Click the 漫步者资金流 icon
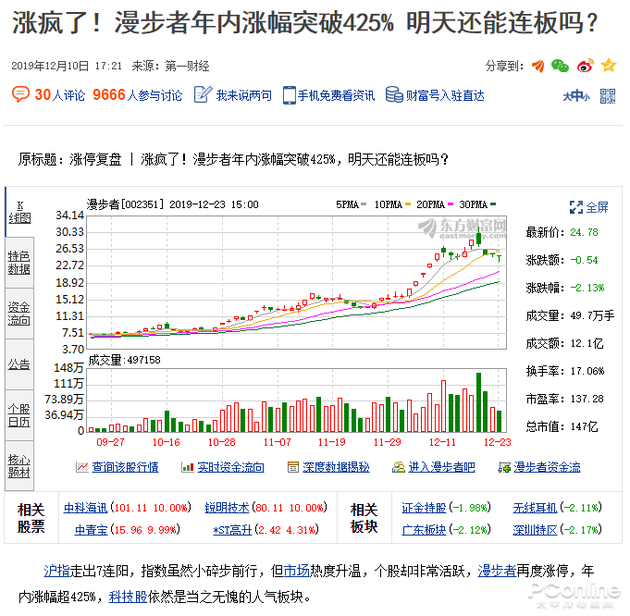 (504, 467)
